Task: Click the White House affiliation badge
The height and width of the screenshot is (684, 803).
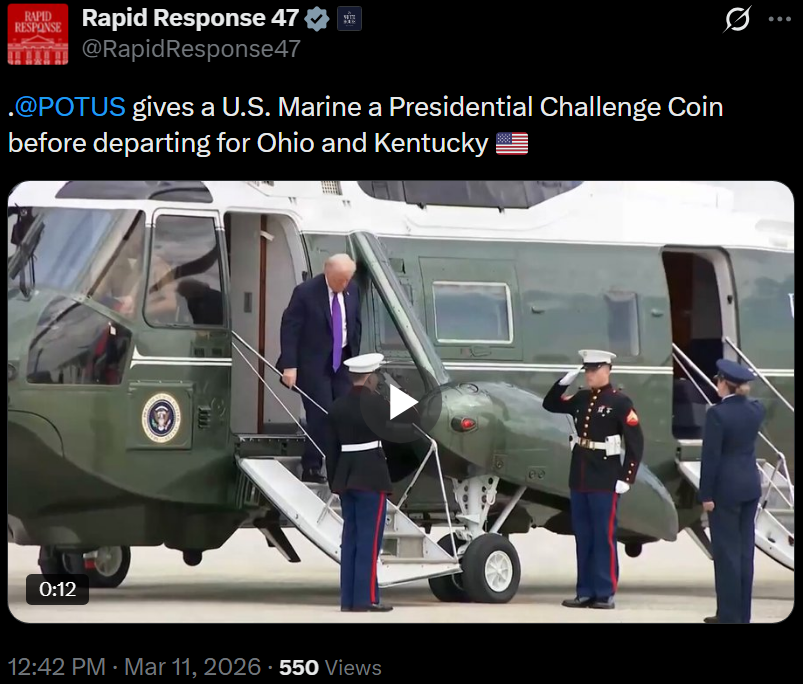Action: tap(349, 19)
